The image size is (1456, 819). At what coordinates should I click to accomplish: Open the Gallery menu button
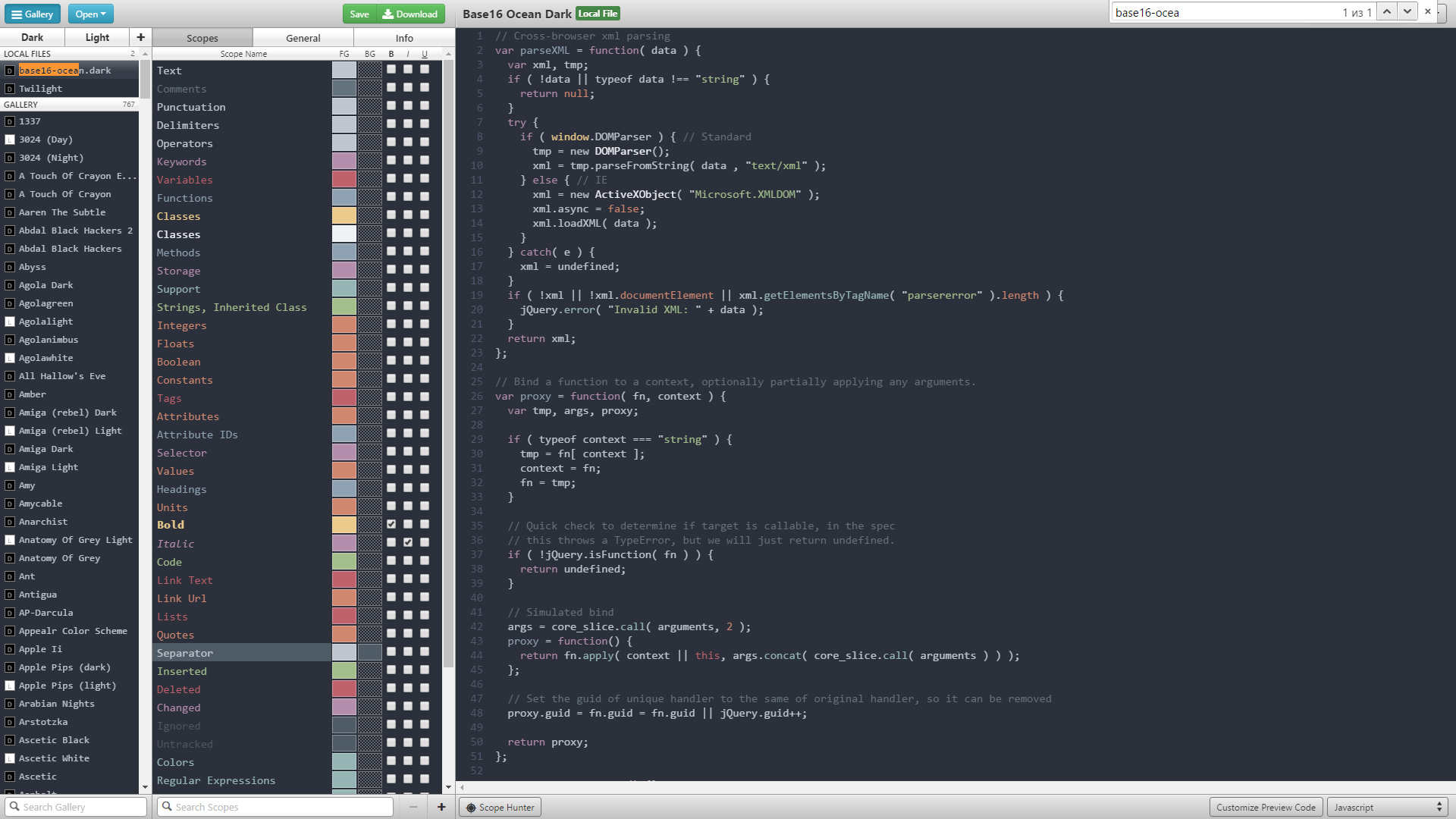(x=32, y=14)
